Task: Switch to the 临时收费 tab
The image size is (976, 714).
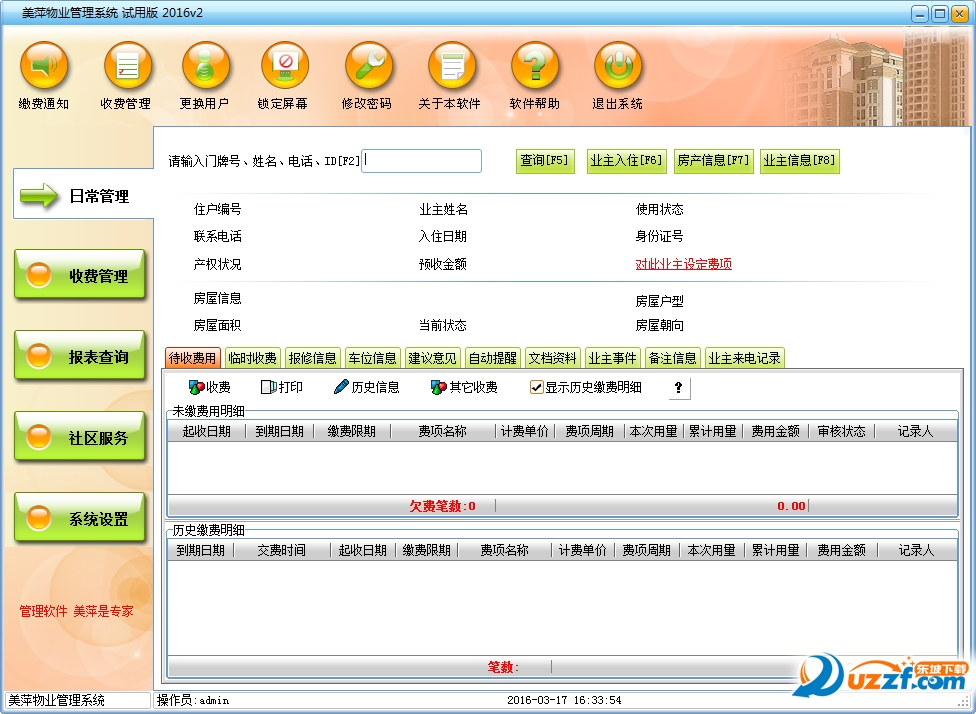Action: [253, 358]
